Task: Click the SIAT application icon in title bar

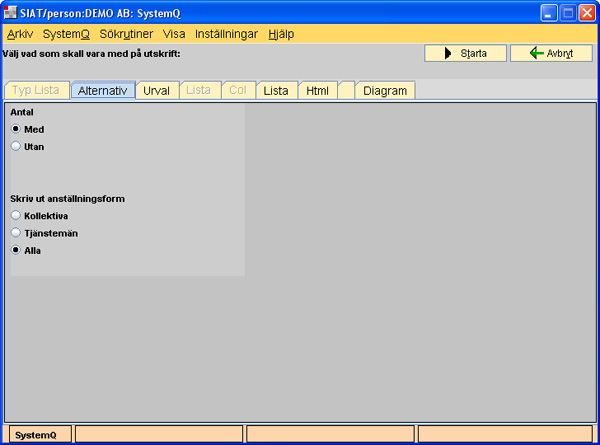Action: (x=11, y=12)
